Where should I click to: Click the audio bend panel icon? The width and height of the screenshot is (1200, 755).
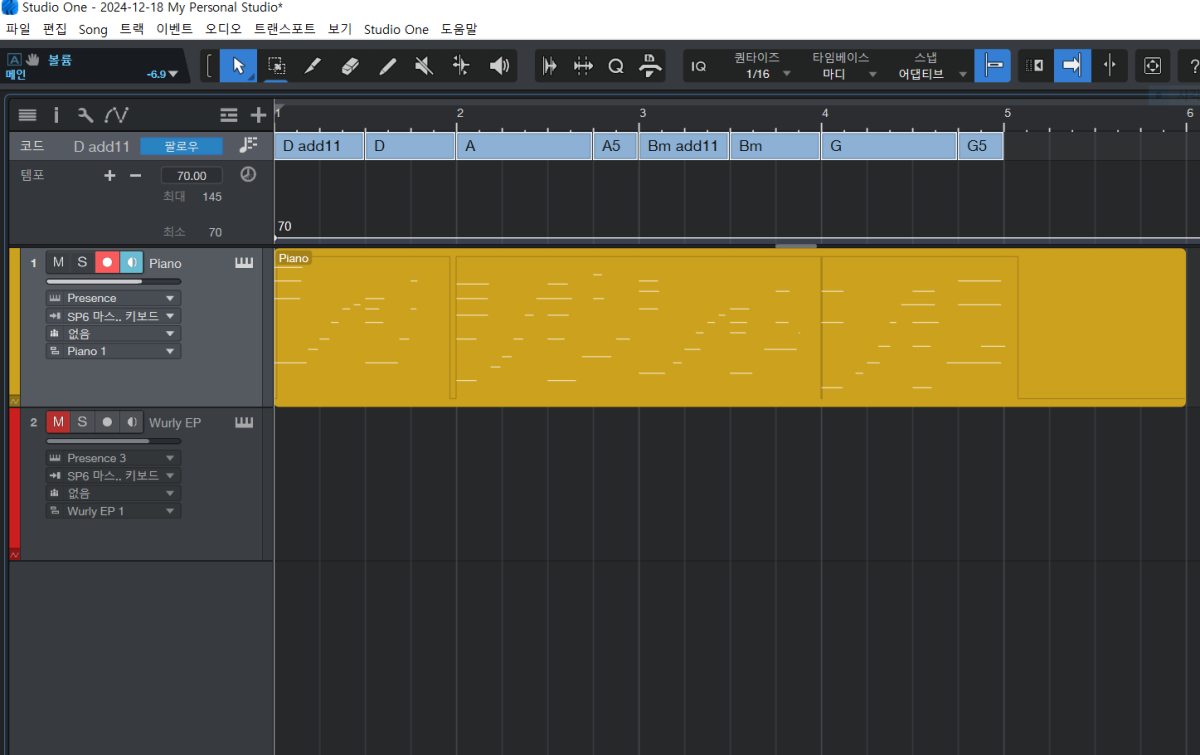click(583, 66)
